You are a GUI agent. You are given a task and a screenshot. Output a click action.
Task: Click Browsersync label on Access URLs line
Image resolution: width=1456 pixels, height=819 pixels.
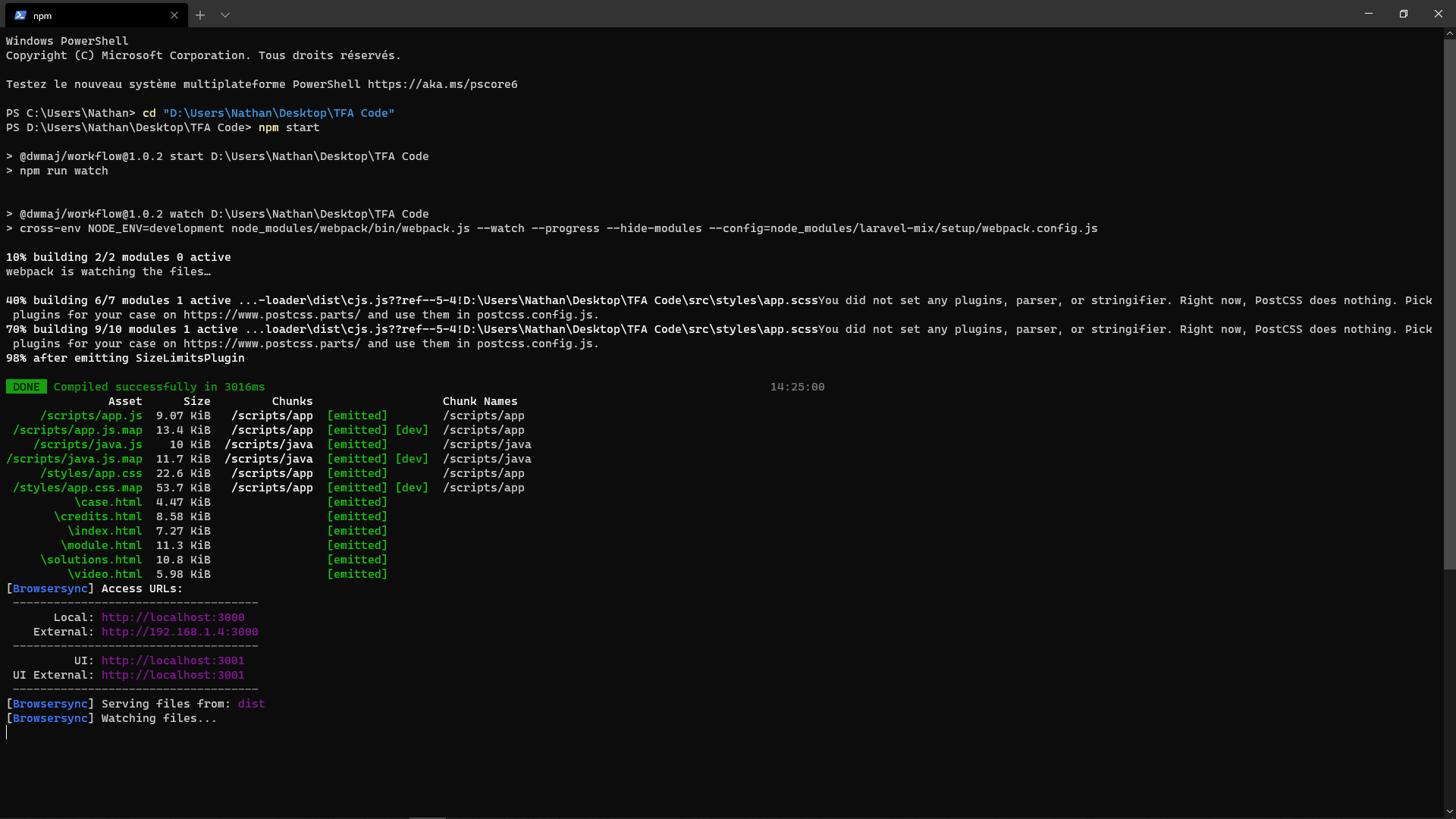point(50,588)
